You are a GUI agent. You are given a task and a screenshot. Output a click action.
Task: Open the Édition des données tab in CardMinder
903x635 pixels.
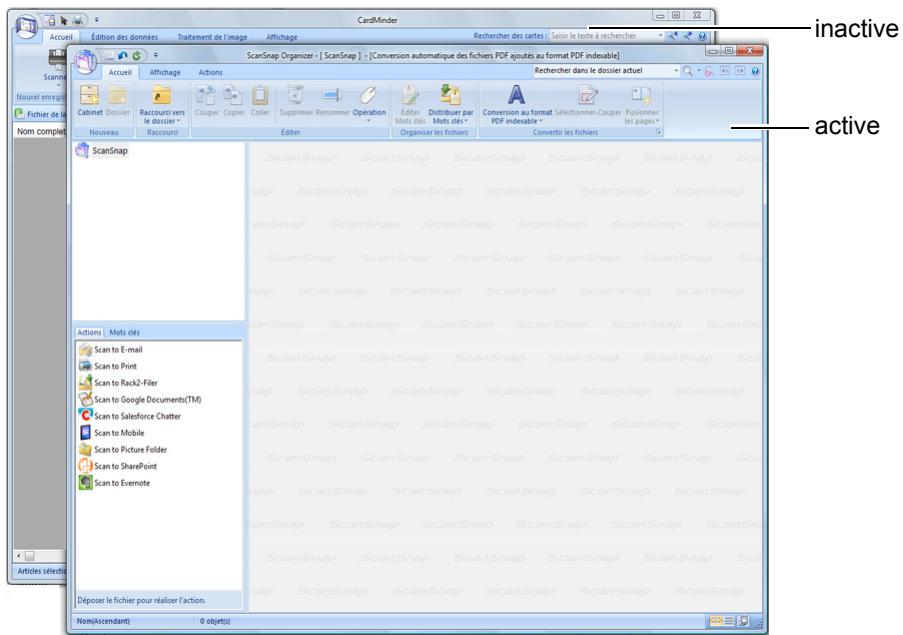(x=124, y=37)
